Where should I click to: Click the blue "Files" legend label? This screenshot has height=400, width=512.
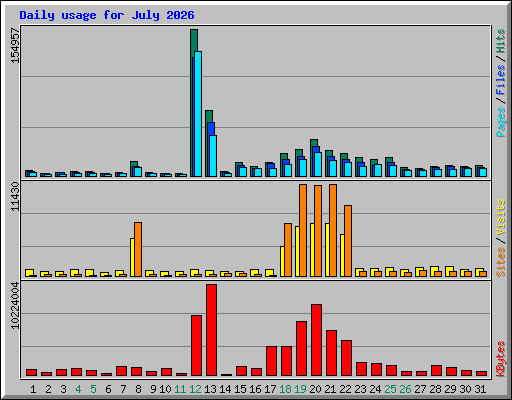(x=501, y=80)
